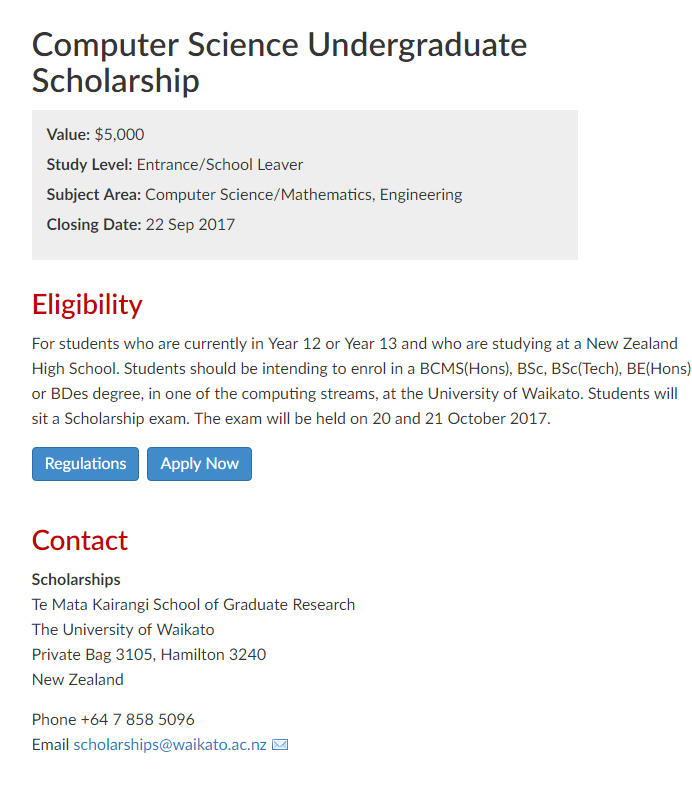Click The University of Waikato address line
The height and width of the screenshot is (787, 692).
123,630
